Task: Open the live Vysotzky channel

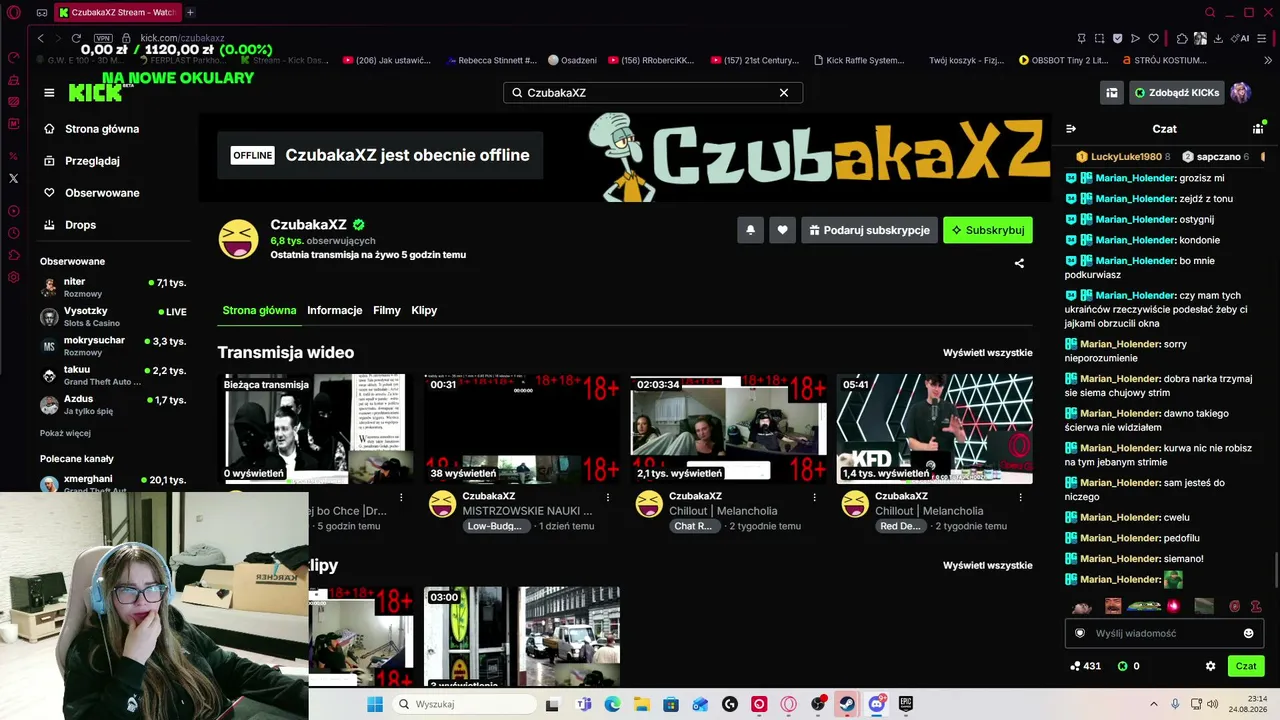Action: click(x=113, y=317)
